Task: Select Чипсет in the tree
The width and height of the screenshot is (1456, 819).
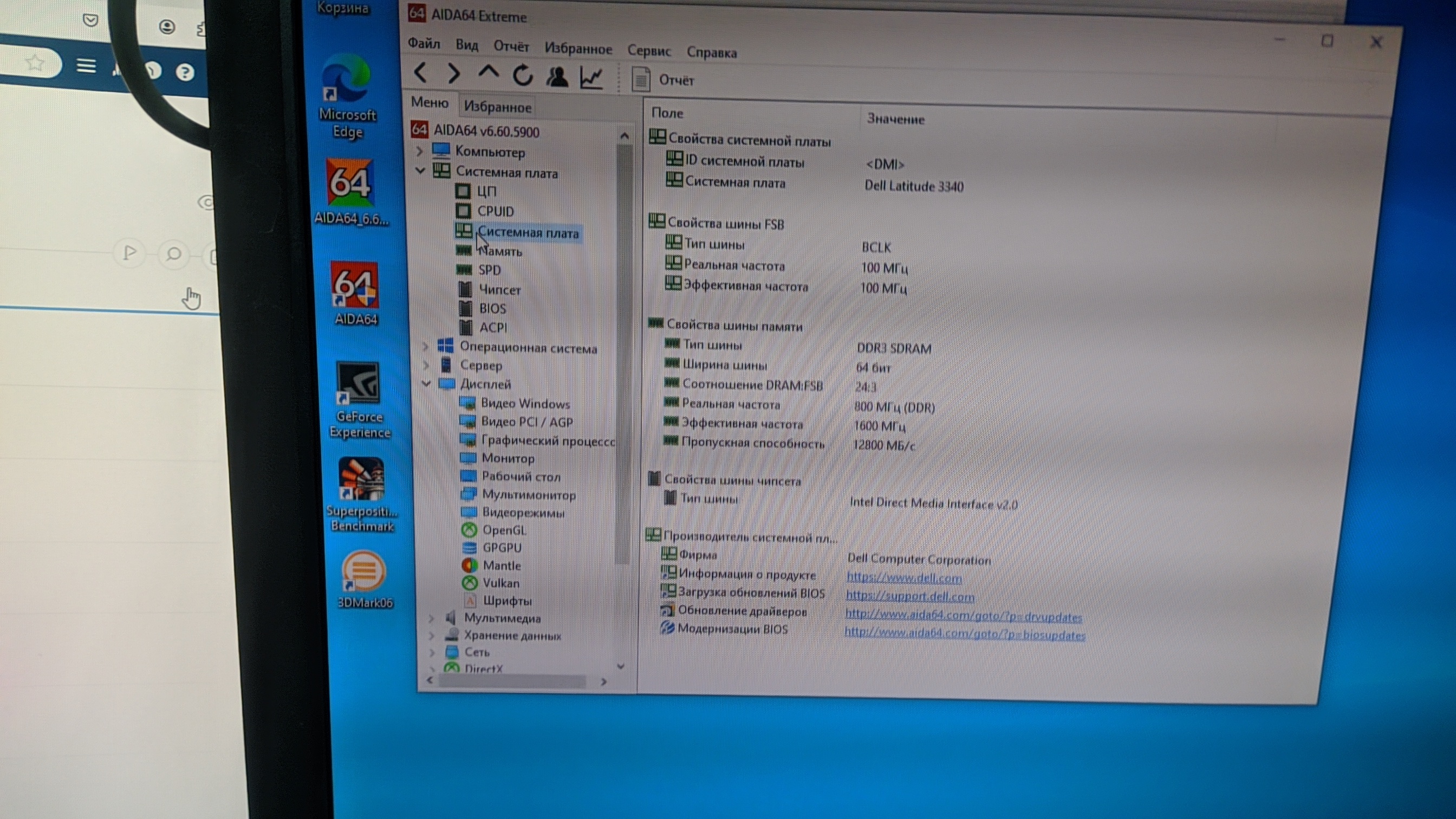Action: pos(490,289)
